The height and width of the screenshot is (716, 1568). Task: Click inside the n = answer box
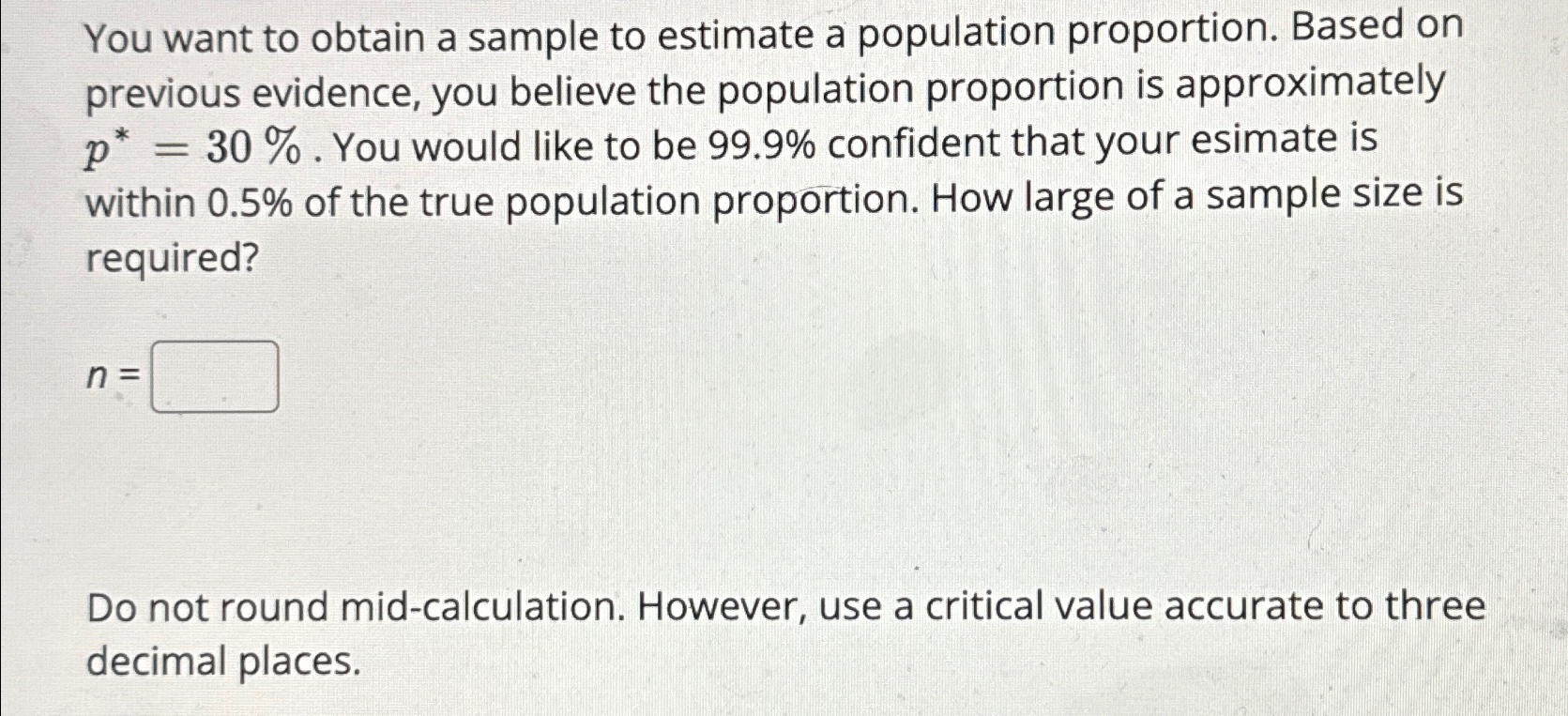[x=214, y=376]
